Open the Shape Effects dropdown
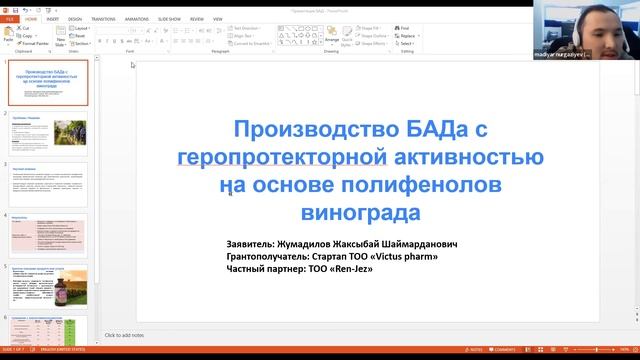Screen dimensions: 640x360 pos(371,43)
